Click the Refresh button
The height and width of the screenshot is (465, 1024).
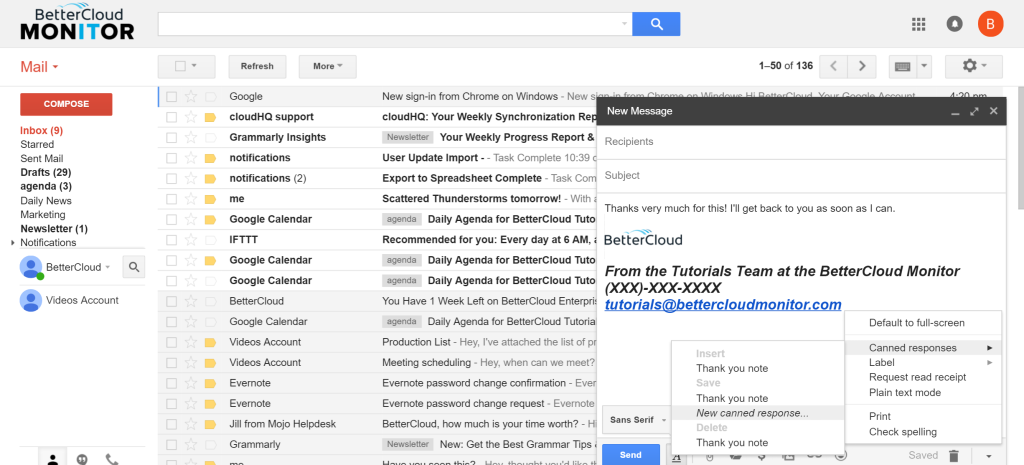click(x=257, y=66)
